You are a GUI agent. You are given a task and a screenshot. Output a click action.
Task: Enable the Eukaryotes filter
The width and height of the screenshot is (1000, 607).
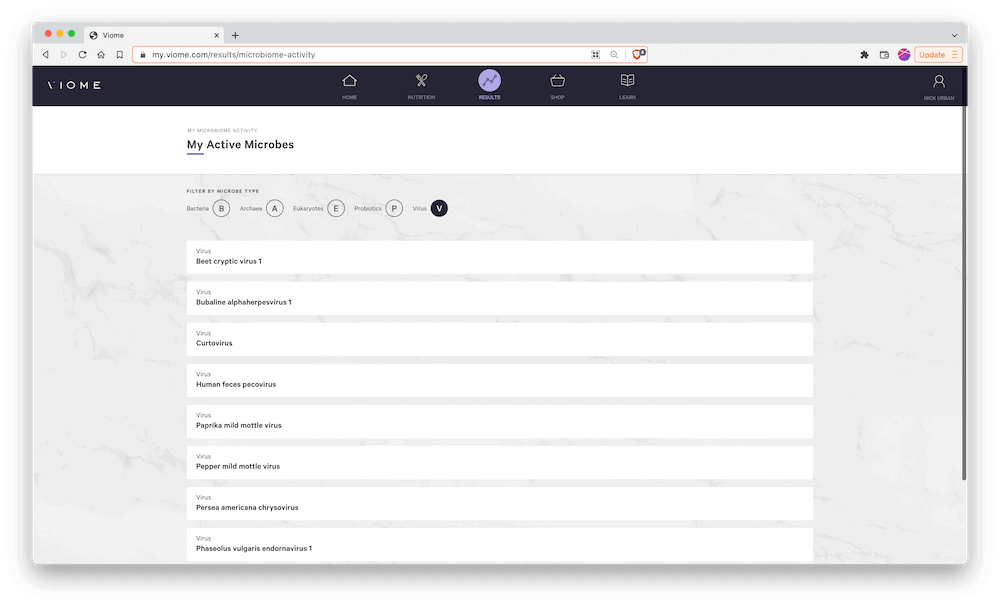click(x=336, y=208)
